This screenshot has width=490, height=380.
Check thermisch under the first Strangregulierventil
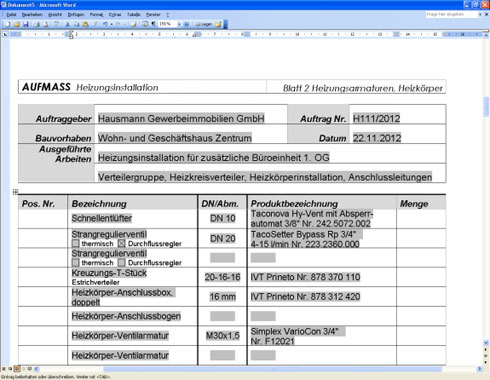75,244
